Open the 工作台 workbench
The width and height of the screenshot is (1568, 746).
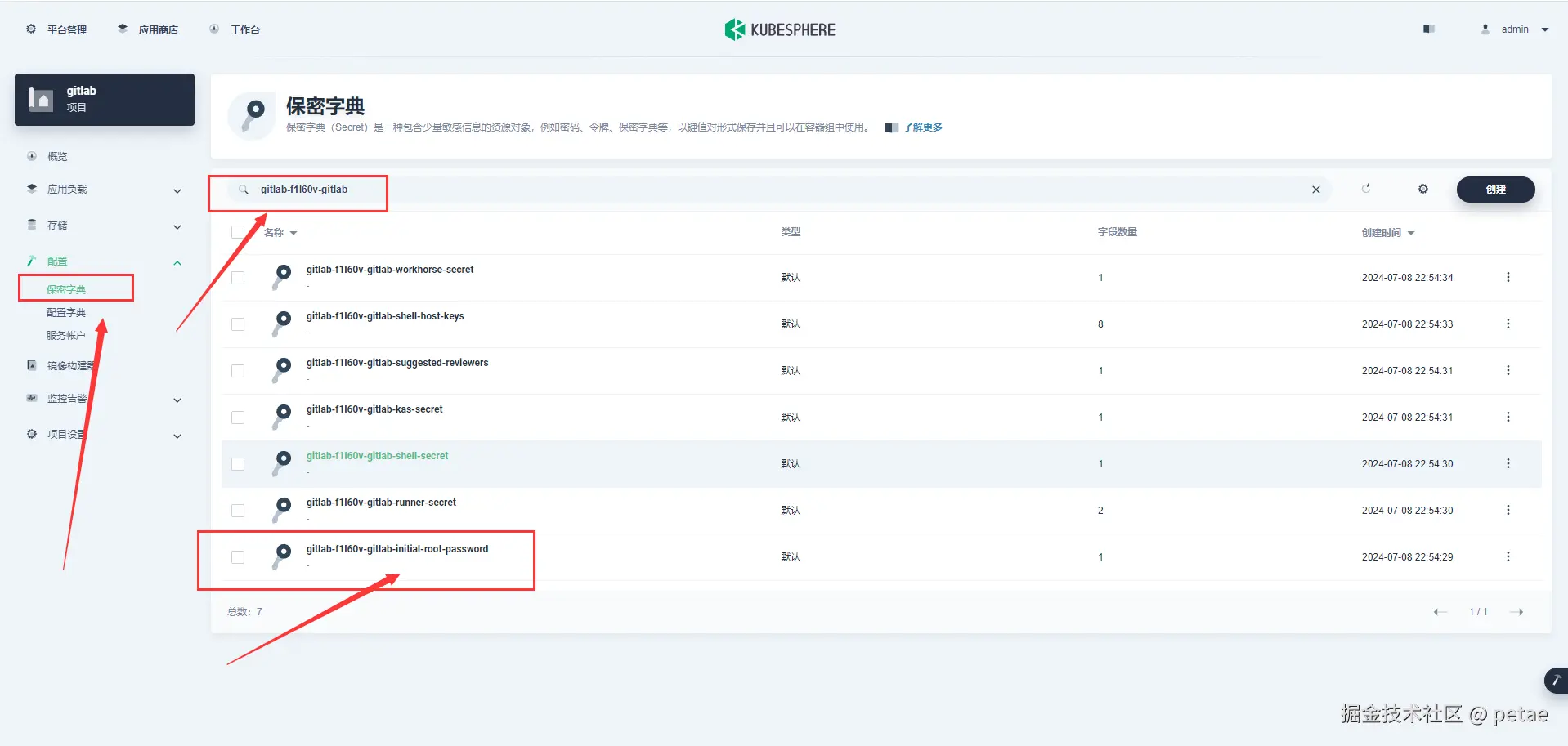coord(235,29)
